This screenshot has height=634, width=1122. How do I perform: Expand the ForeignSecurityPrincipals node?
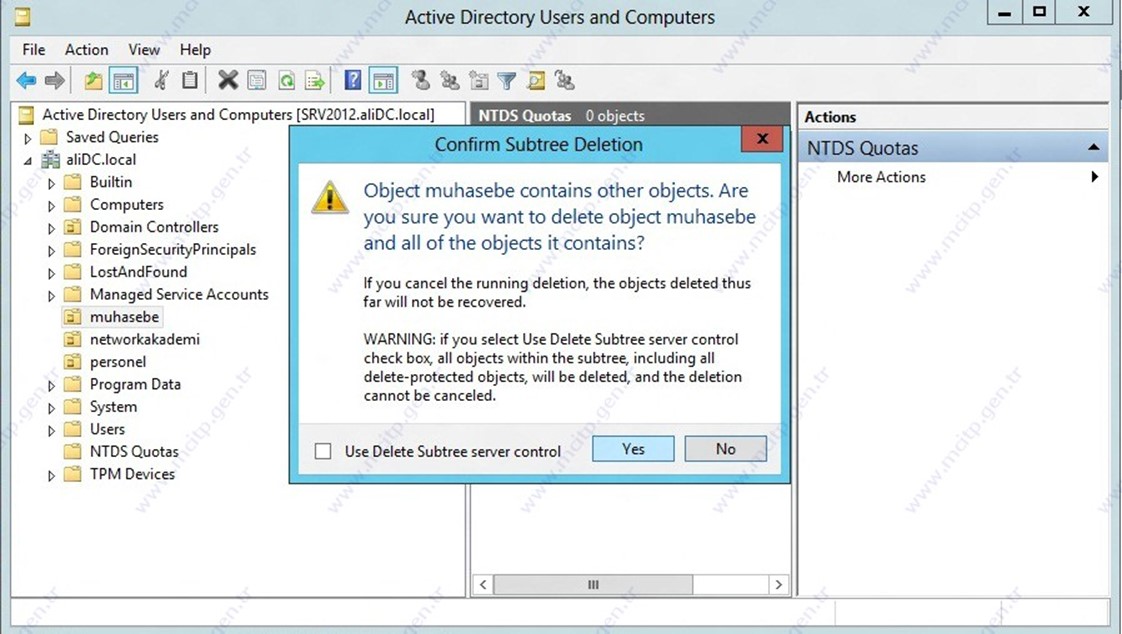[51, 250]
